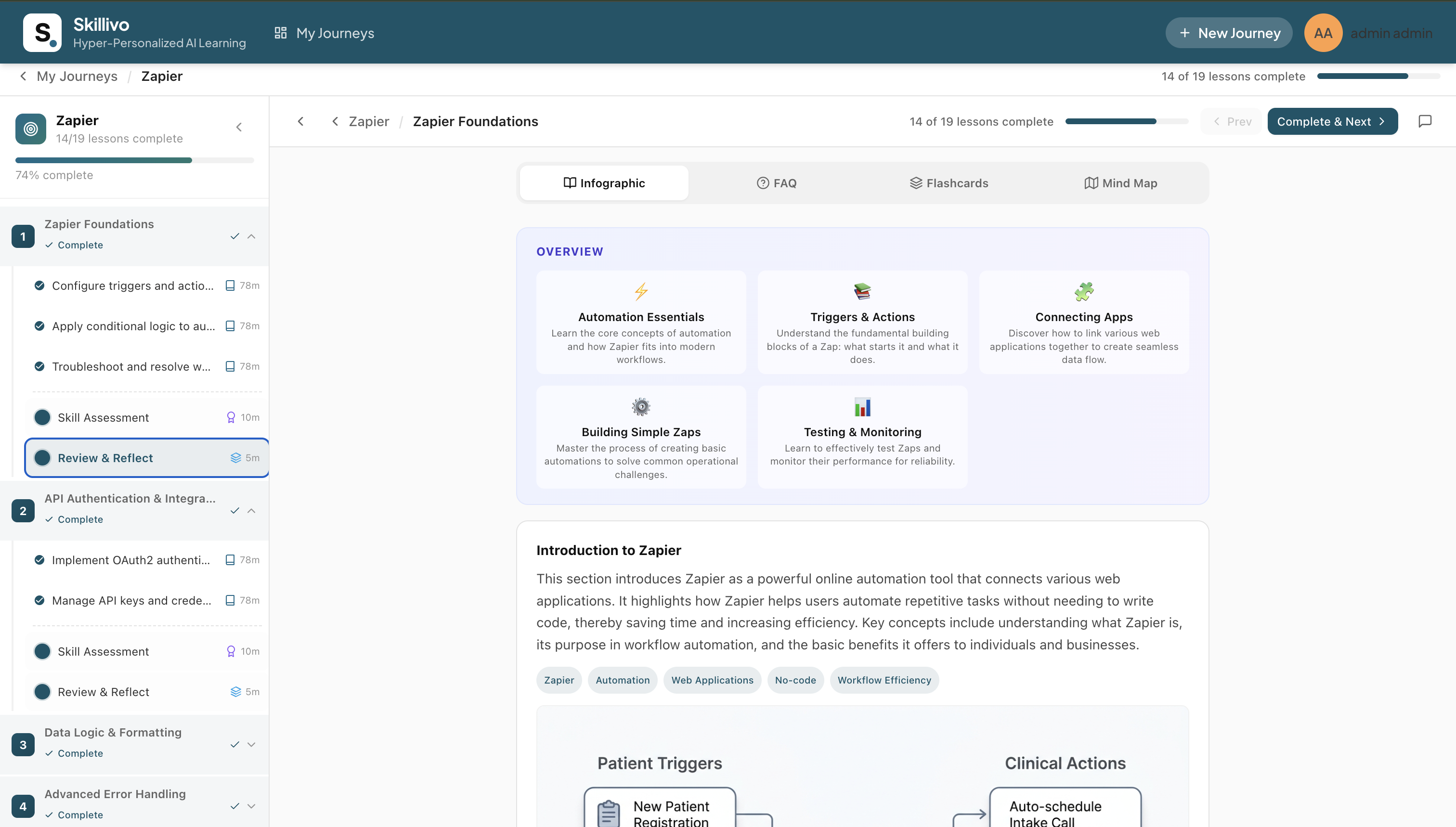Click checkmark on Data Logic & Formatting header
The width and height of the screenshot is (1456, 827).
[x=234, y=744]
